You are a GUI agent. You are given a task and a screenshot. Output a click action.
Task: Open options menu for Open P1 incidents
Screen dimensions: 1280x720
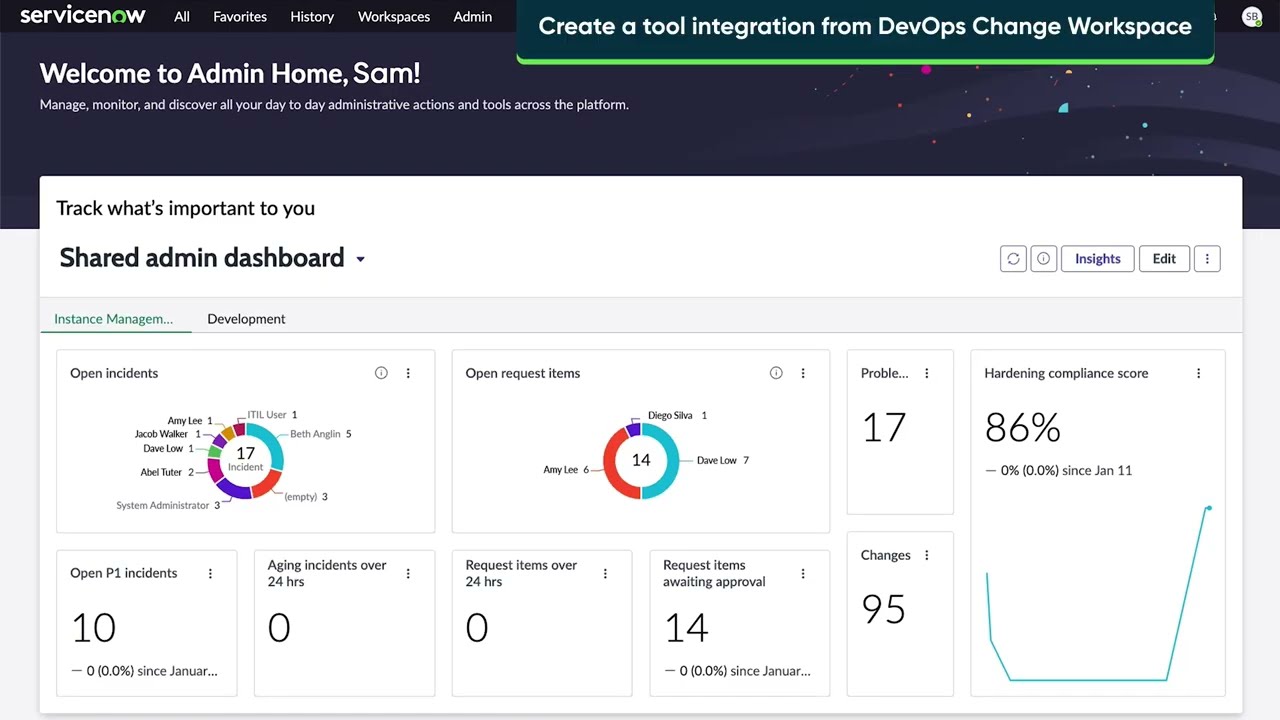(x=210, y=573)
